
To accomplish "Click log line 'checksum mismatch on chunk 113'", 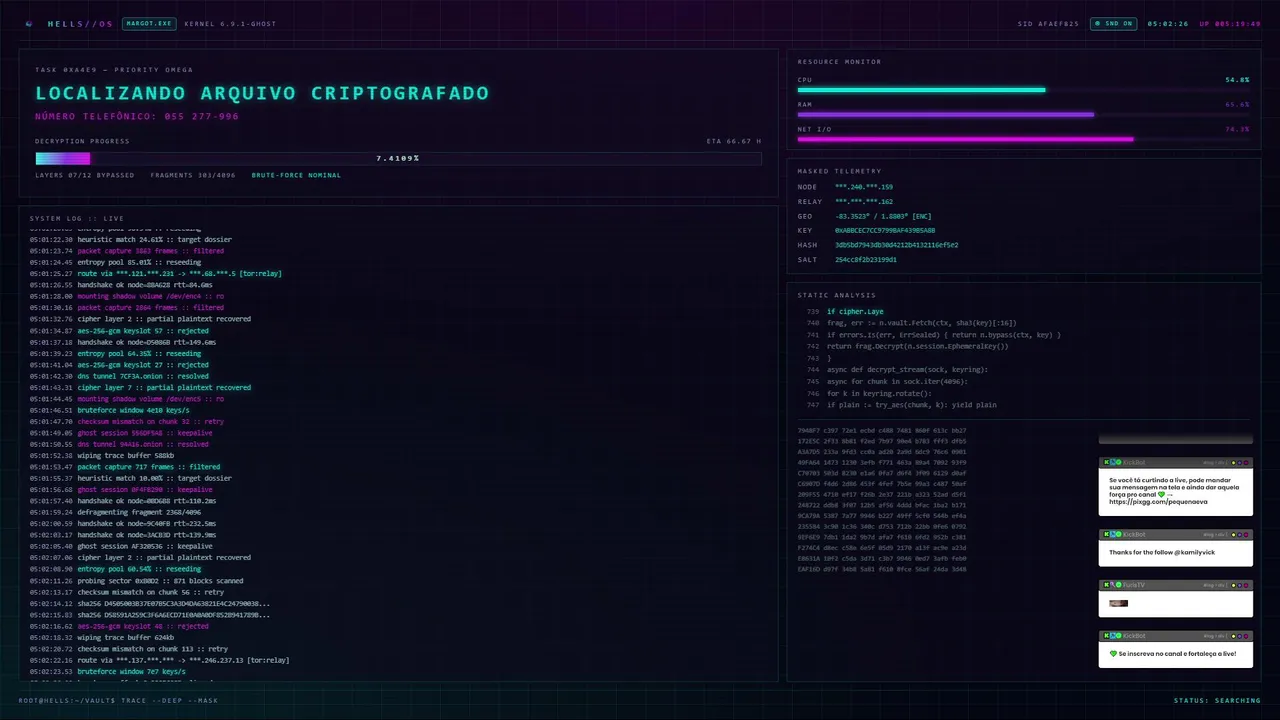I will (x=129, y=649).
